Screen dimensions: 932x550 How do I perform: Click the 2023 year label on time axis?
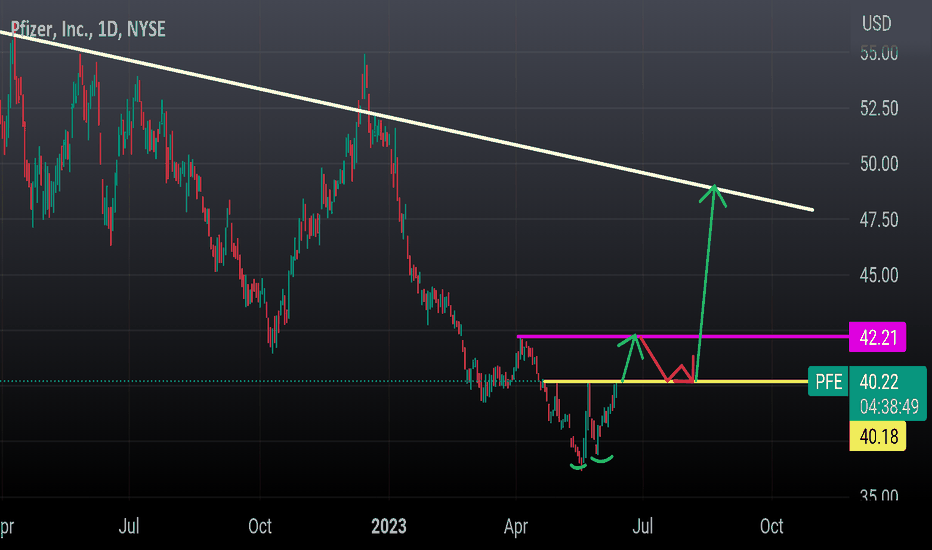(389, 526)
